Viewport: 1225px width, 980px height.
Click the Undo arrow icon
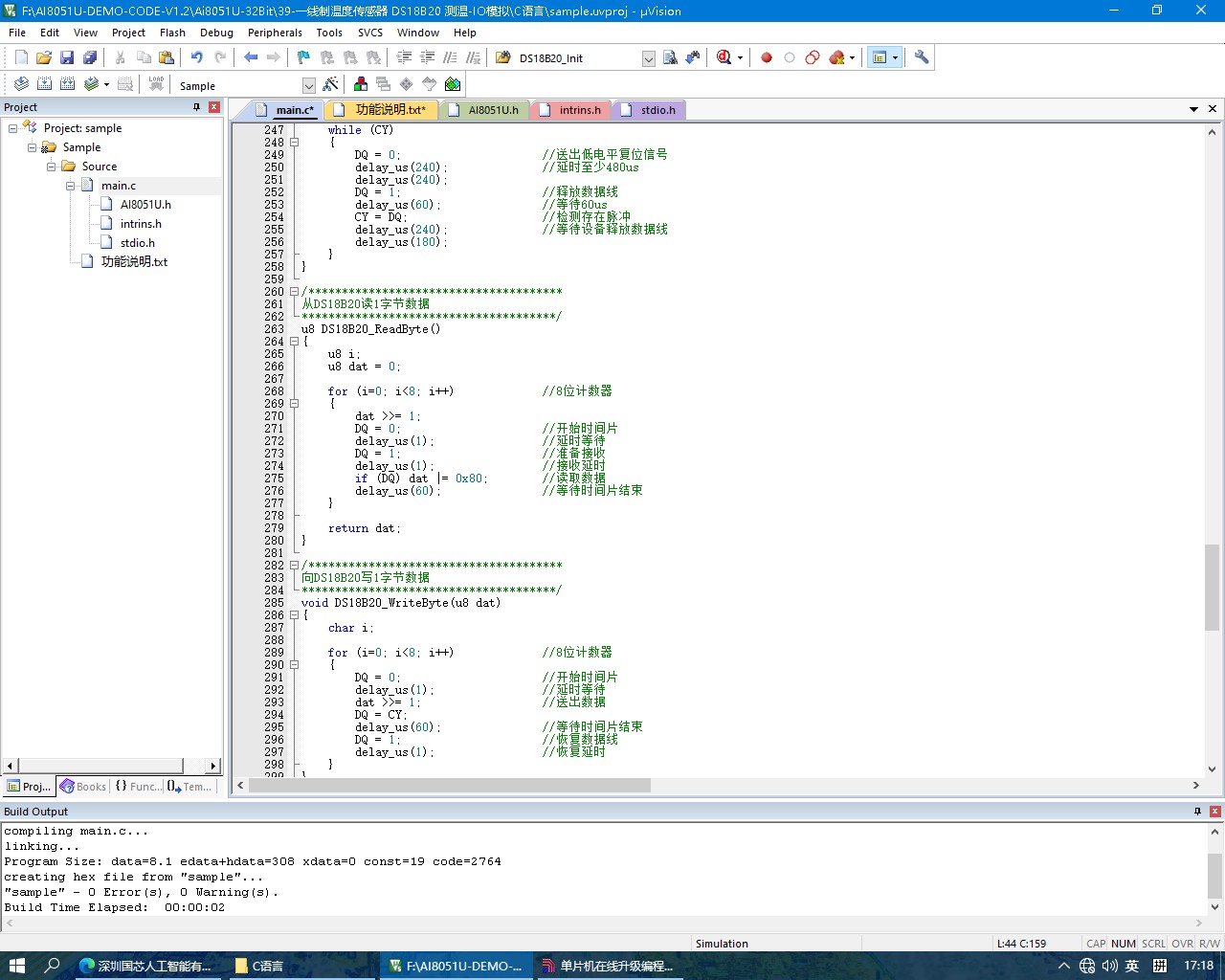point(197,57)
